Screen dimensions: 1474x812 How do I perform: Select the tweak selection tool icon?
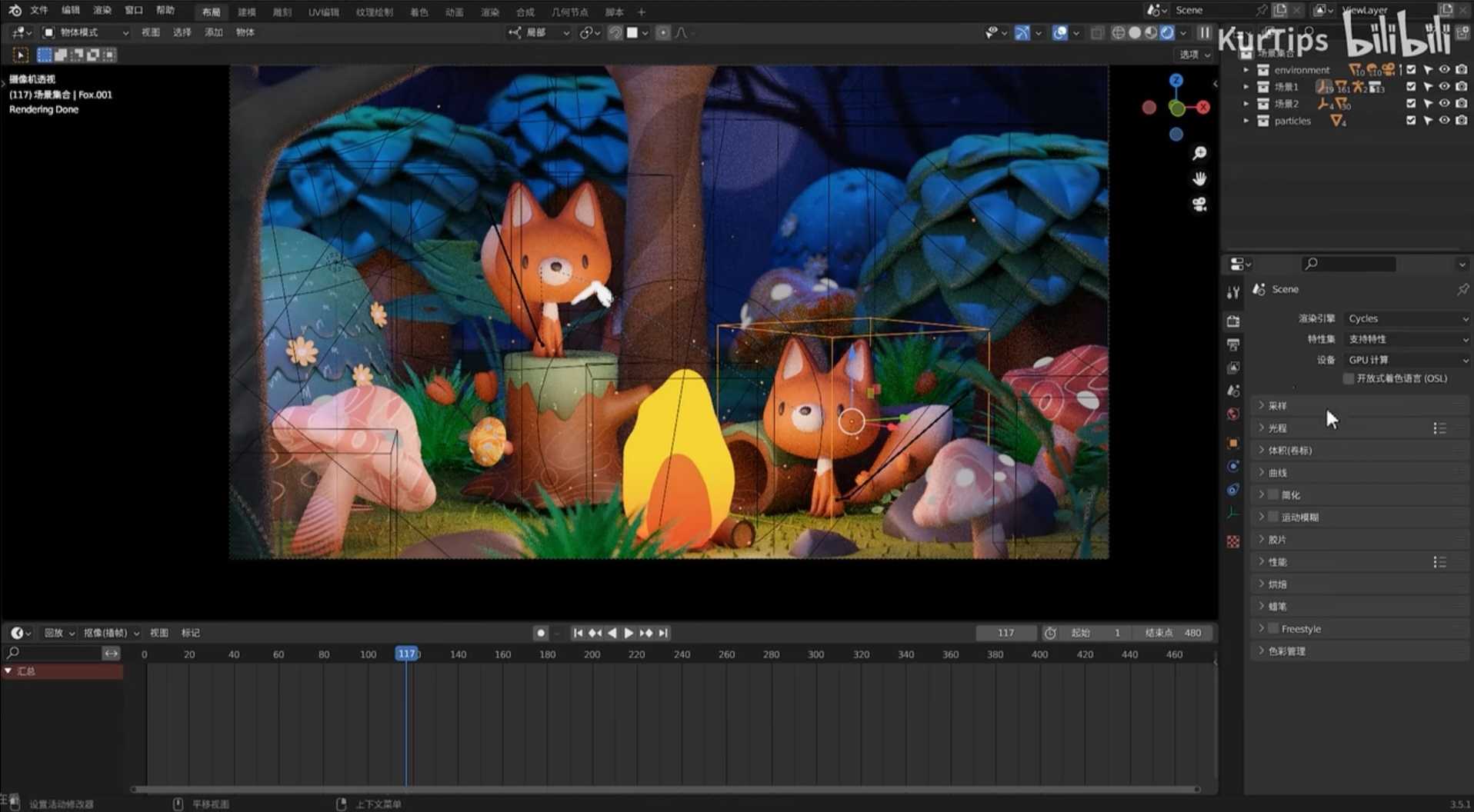pyautogui.click(x=21, y=55)
